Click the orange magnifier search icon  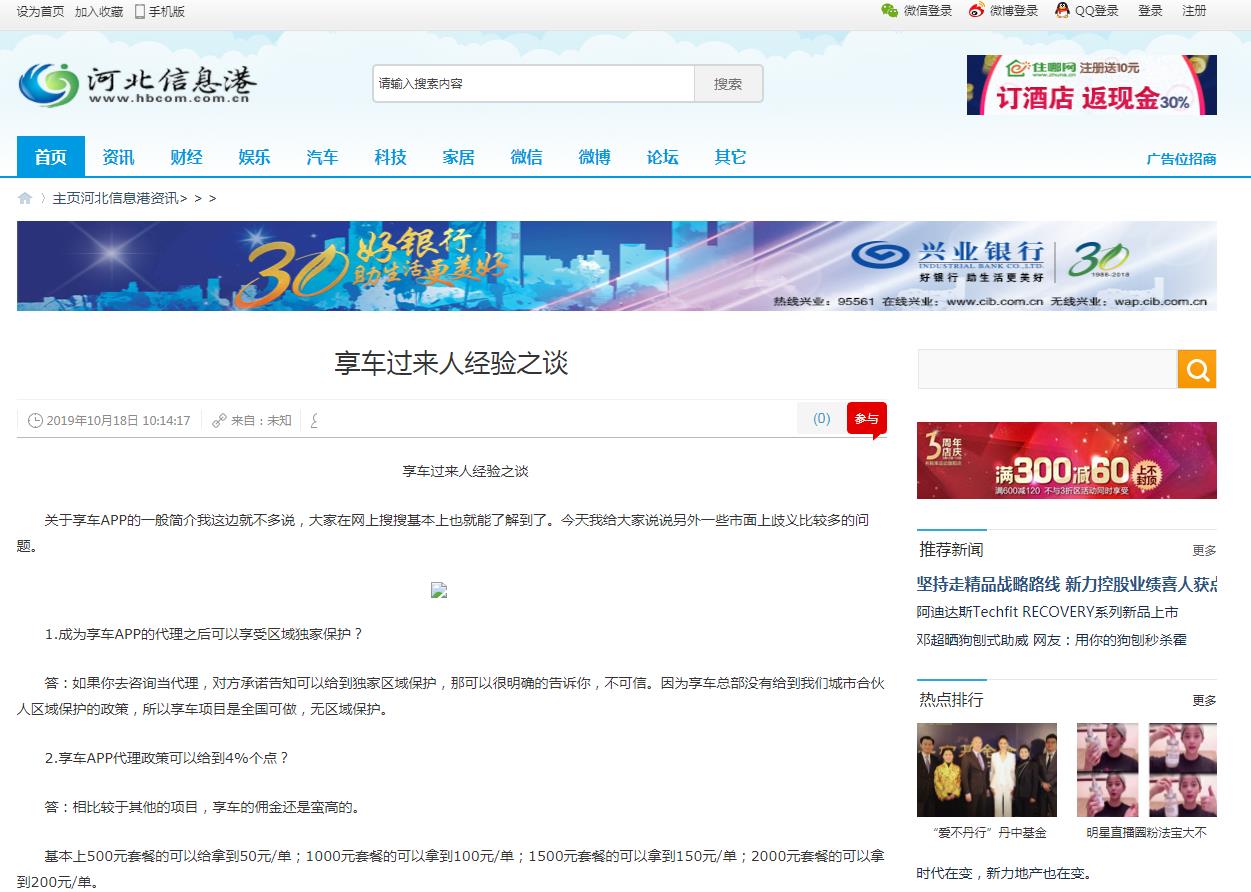[1196, 369]
